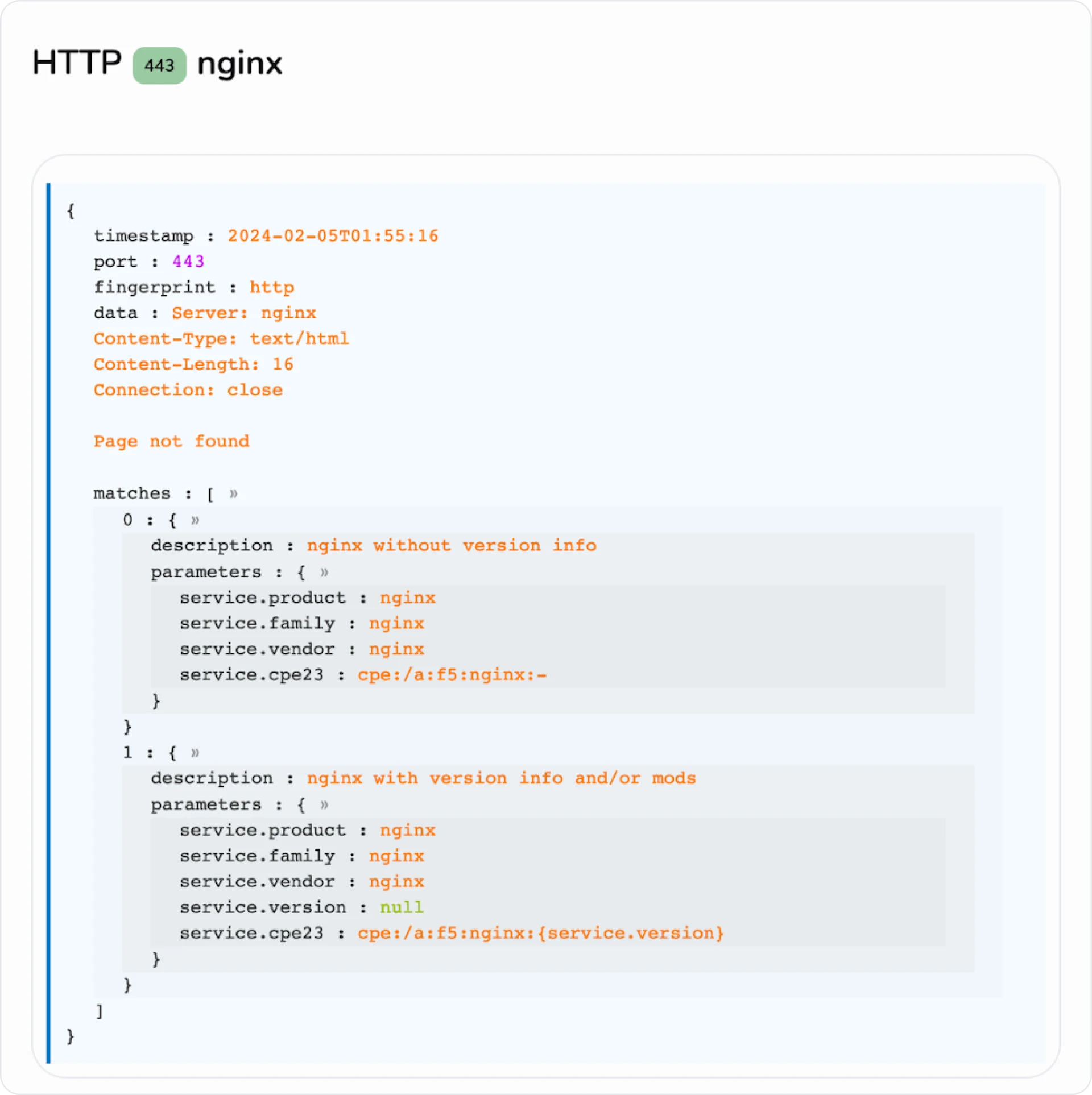
Task: Click the 'service.version' key label
Action: [263, 907]
